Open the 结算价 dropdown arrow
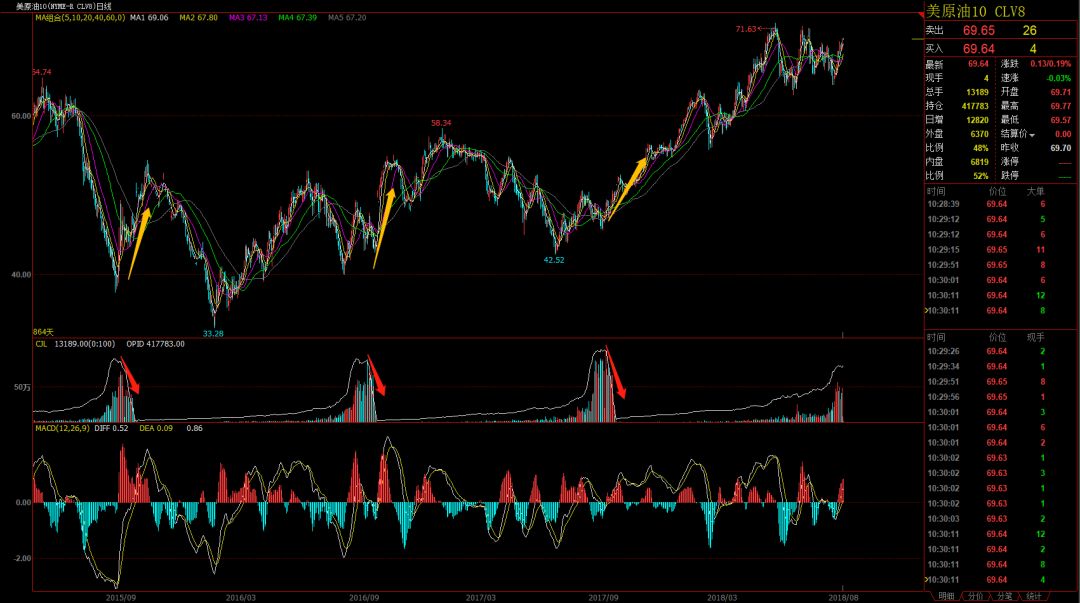The image size is (1080, 603). (x=1032, y=135)
